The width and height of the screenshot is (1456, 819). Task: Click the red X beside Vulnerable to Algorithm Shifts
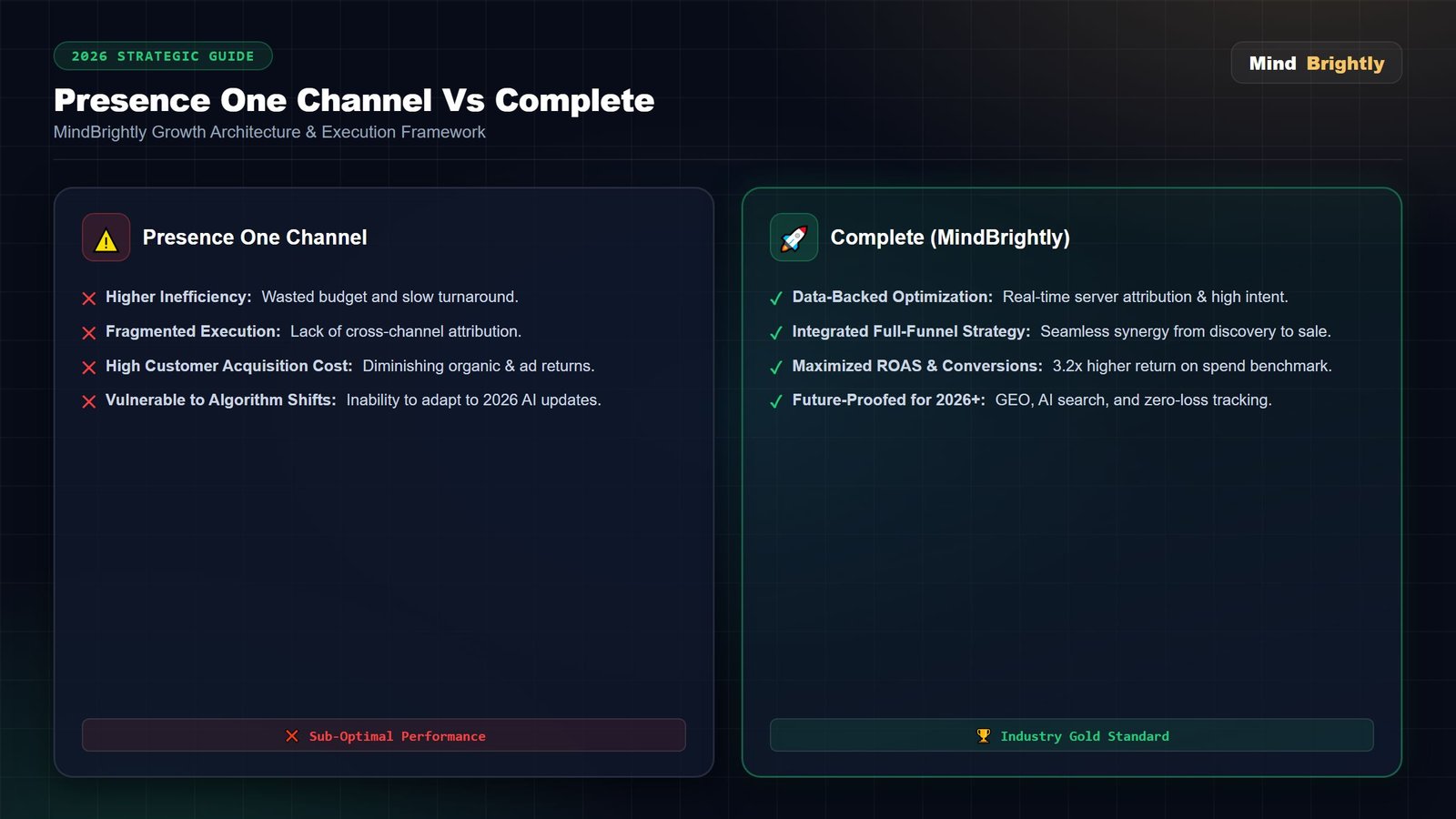coord(89,401)
